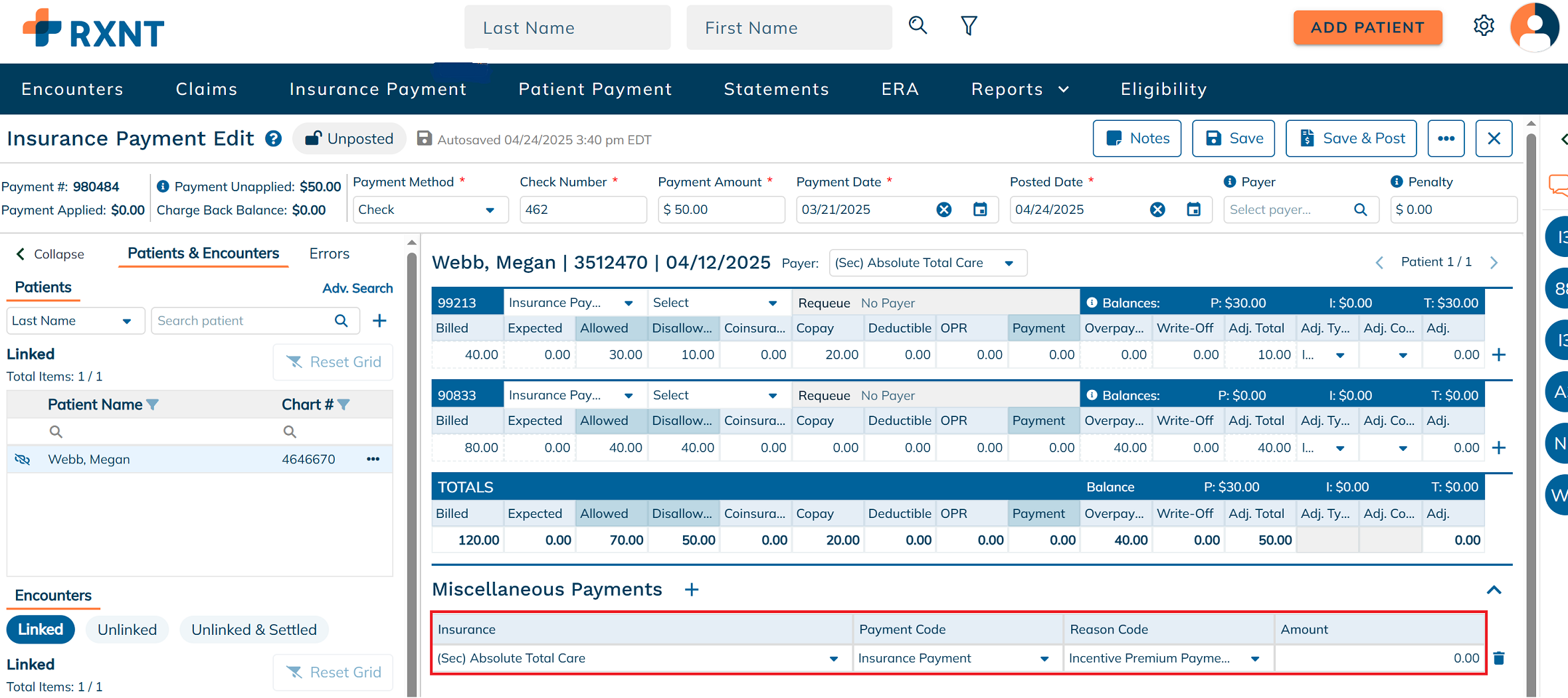Open the filter funnel icon in header
The image size is (1568, 698).
pos(969,26)
